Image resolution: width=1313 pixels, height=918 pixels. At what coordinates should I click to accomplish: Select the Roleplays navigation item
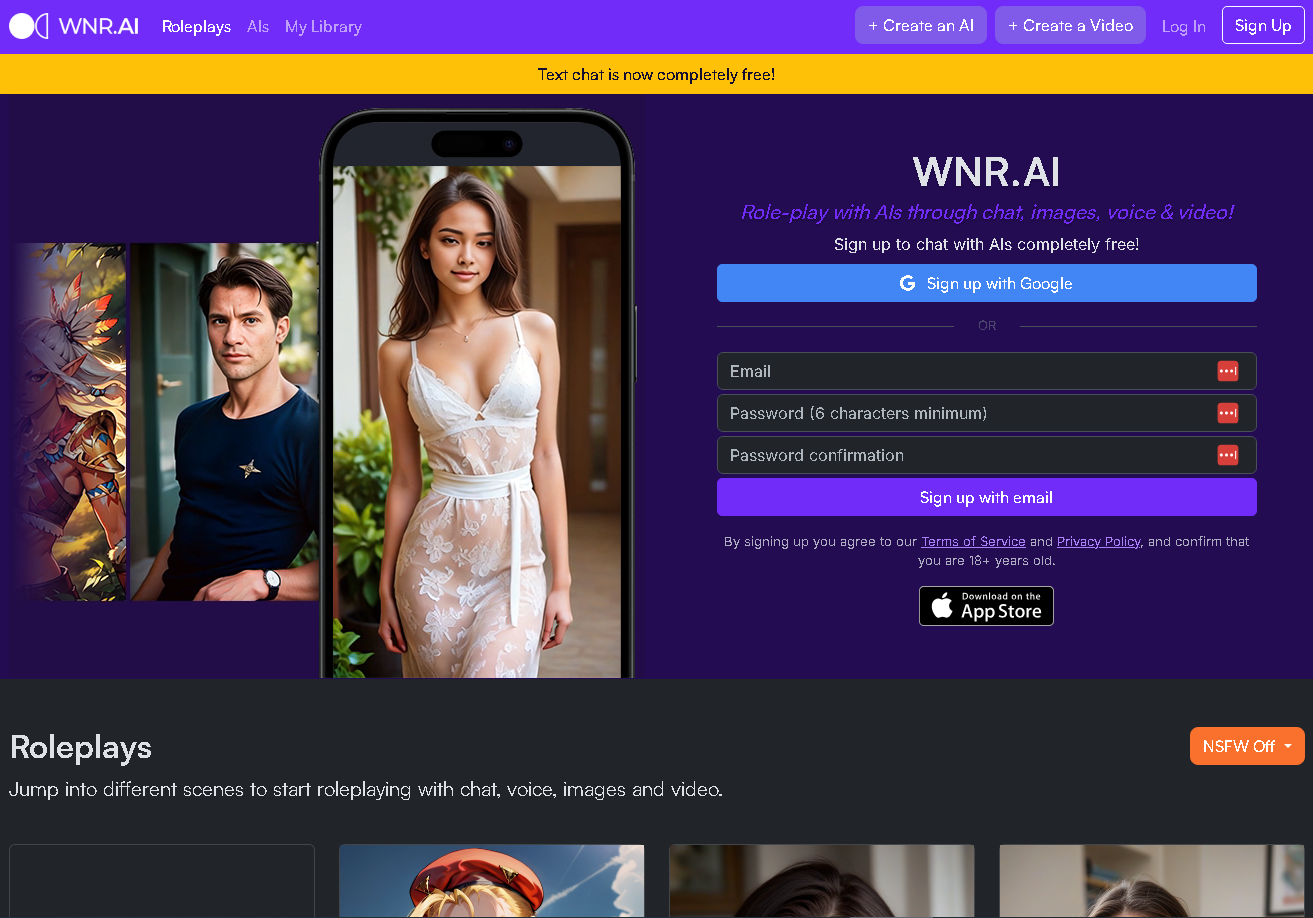(196, 26)
